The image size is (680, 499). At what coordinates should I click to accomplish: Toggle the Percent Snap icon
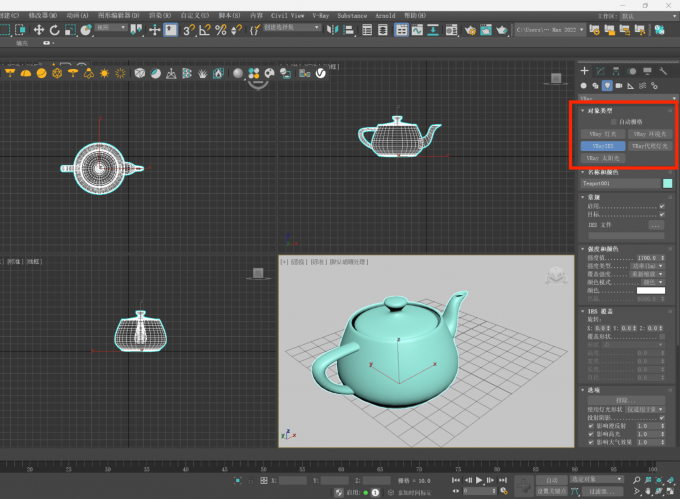[x=221, y=30]
